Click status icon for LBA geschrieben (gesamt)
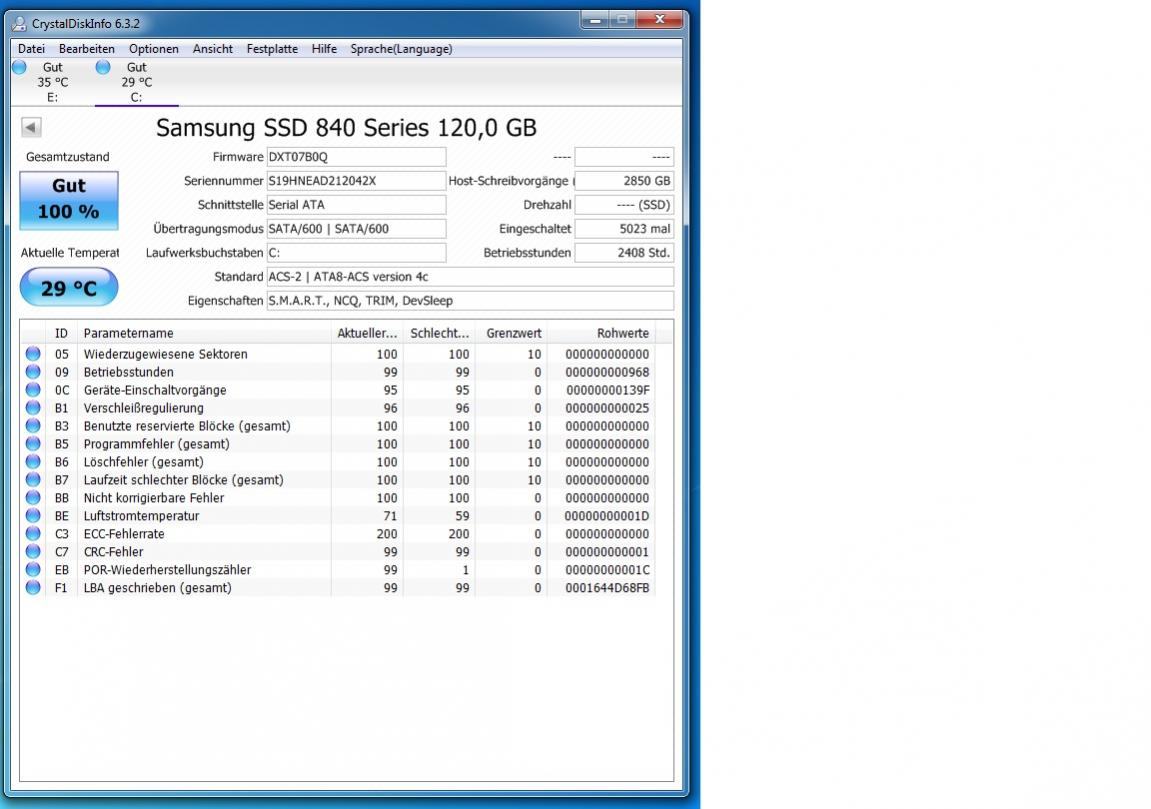 pos(33,587)
